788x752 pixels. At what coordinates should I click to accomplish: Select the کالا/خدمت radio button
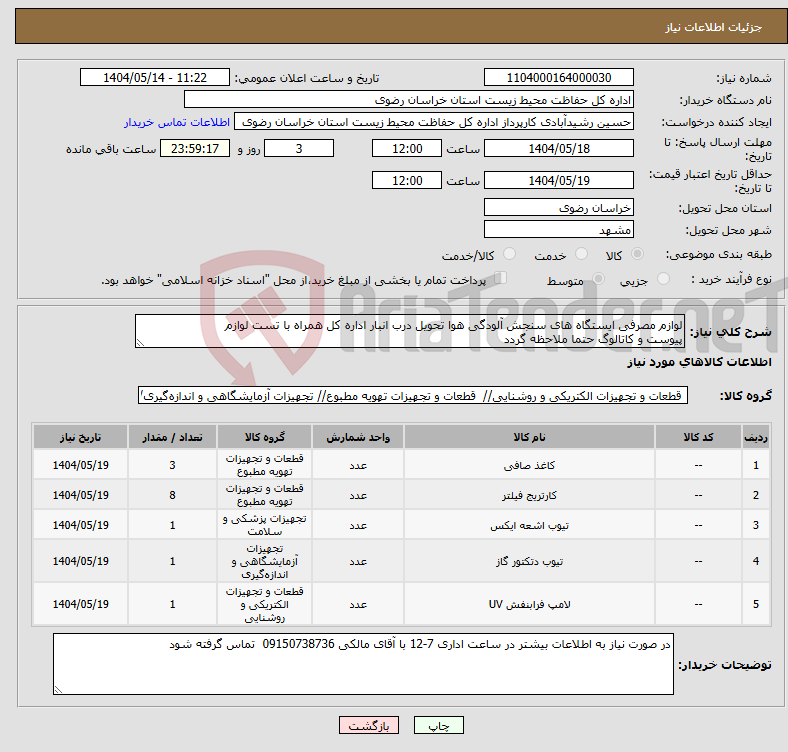(x=510, y=254)
